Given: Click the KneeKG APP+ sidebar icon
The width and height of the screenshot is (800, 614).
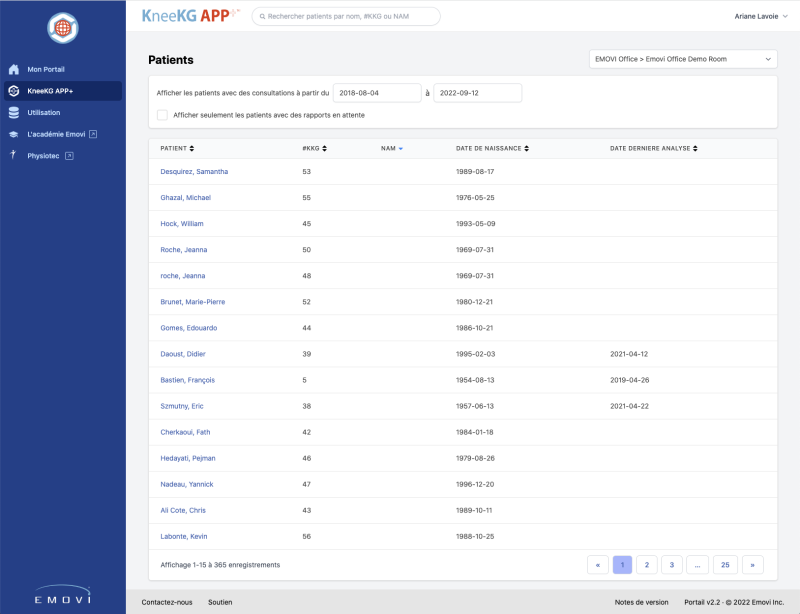Looking at the screenshot, I should tap(14, 91).
